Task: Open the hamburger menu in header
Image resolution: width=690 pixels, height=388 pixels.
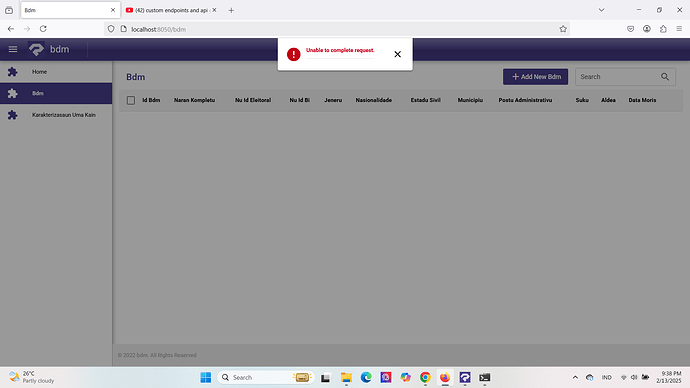Action: (13, 49)
